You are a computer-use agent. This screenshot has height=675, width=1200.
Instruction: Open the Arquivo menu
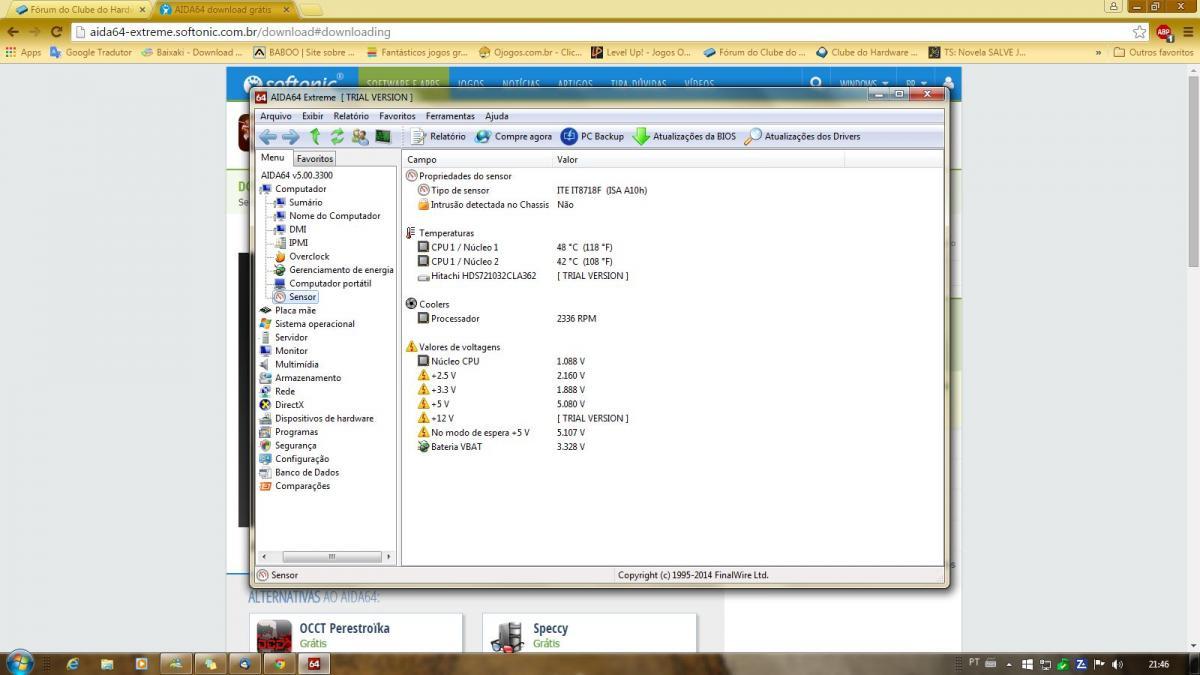tap(276, 116)
